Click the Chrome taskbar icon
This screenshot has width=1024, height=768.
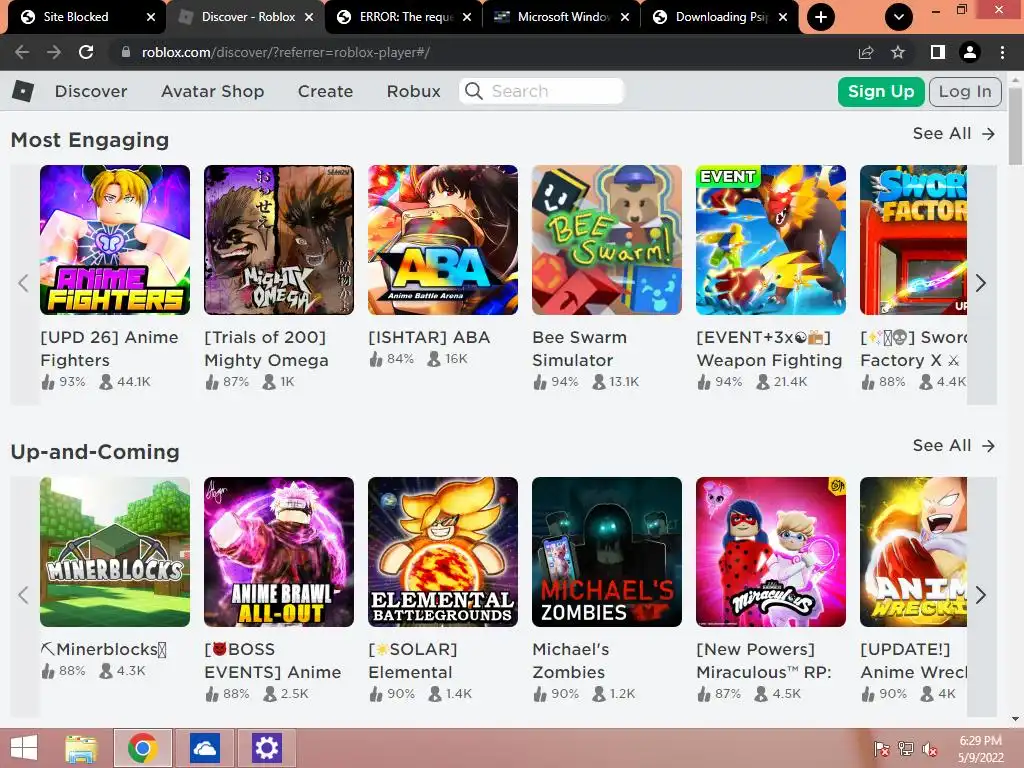143,748
